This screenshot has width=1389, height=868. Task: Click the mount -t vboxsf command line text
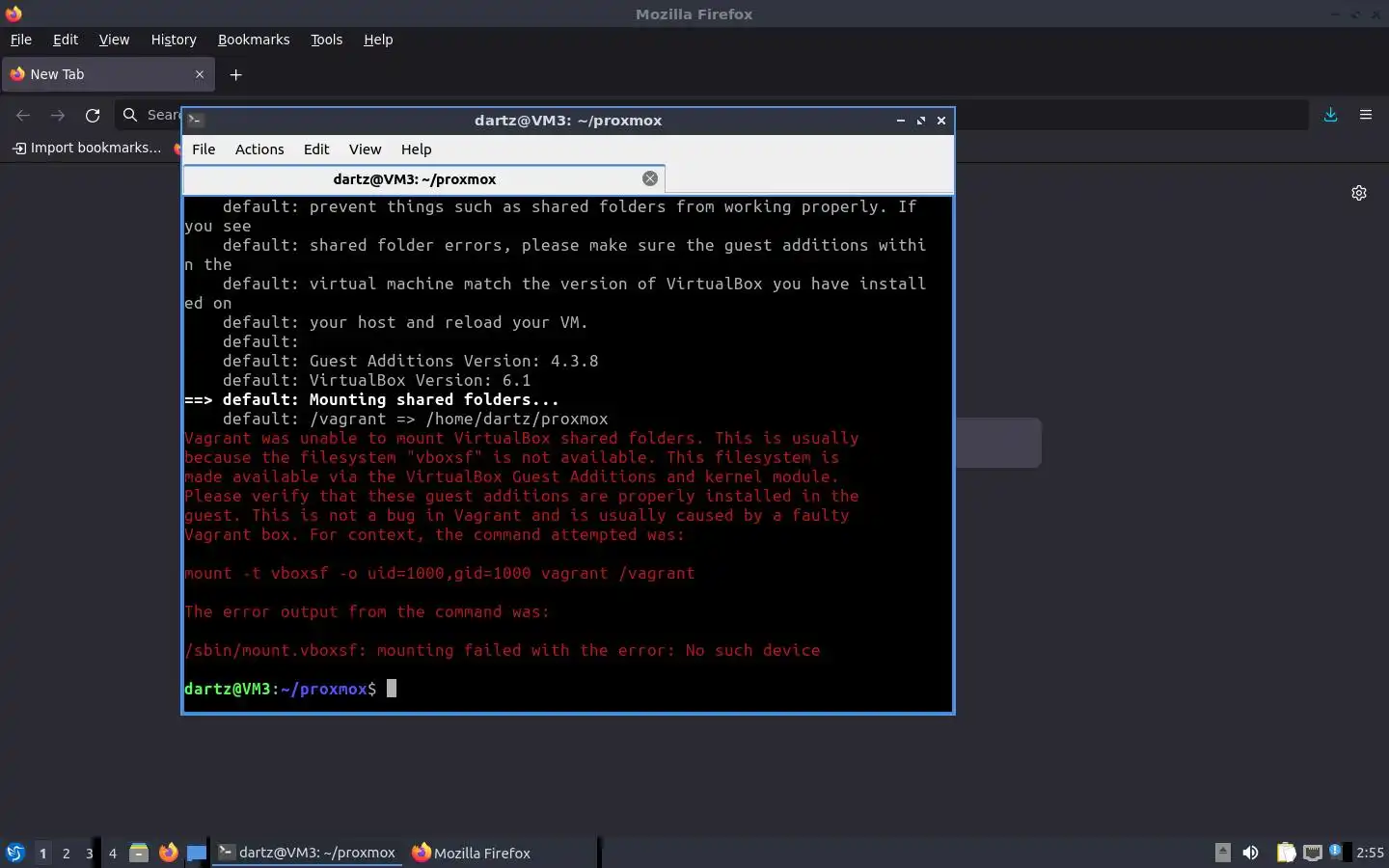coord(440,573)
